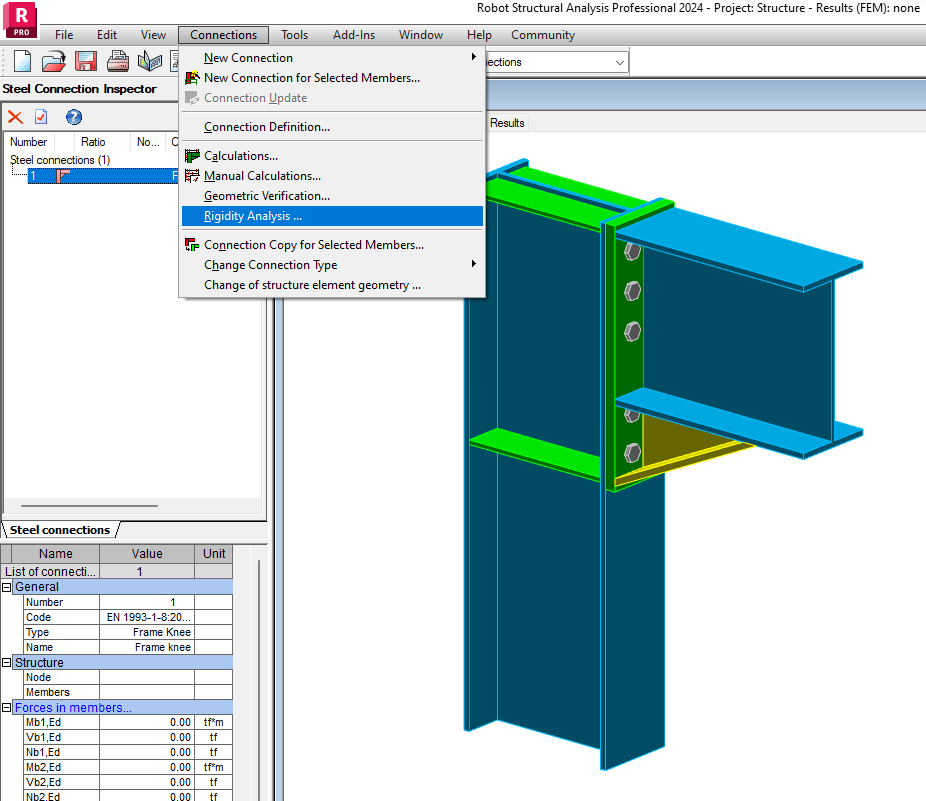Open the Community menu
Viewport: 926px width, 801px height.
coord(543,35)
